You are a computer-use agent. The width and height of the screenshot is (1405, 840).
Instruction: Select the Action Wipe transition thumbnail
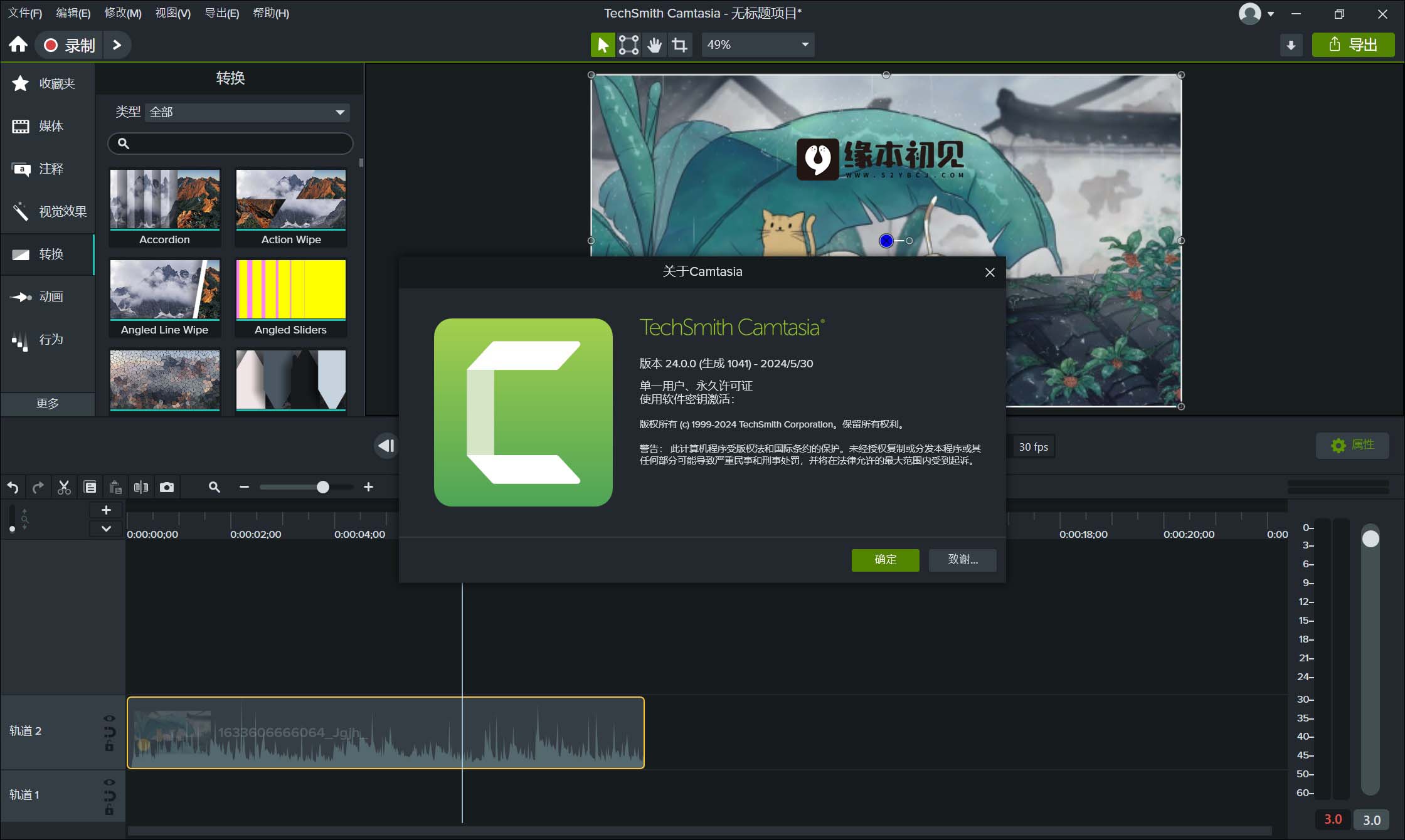291,207
